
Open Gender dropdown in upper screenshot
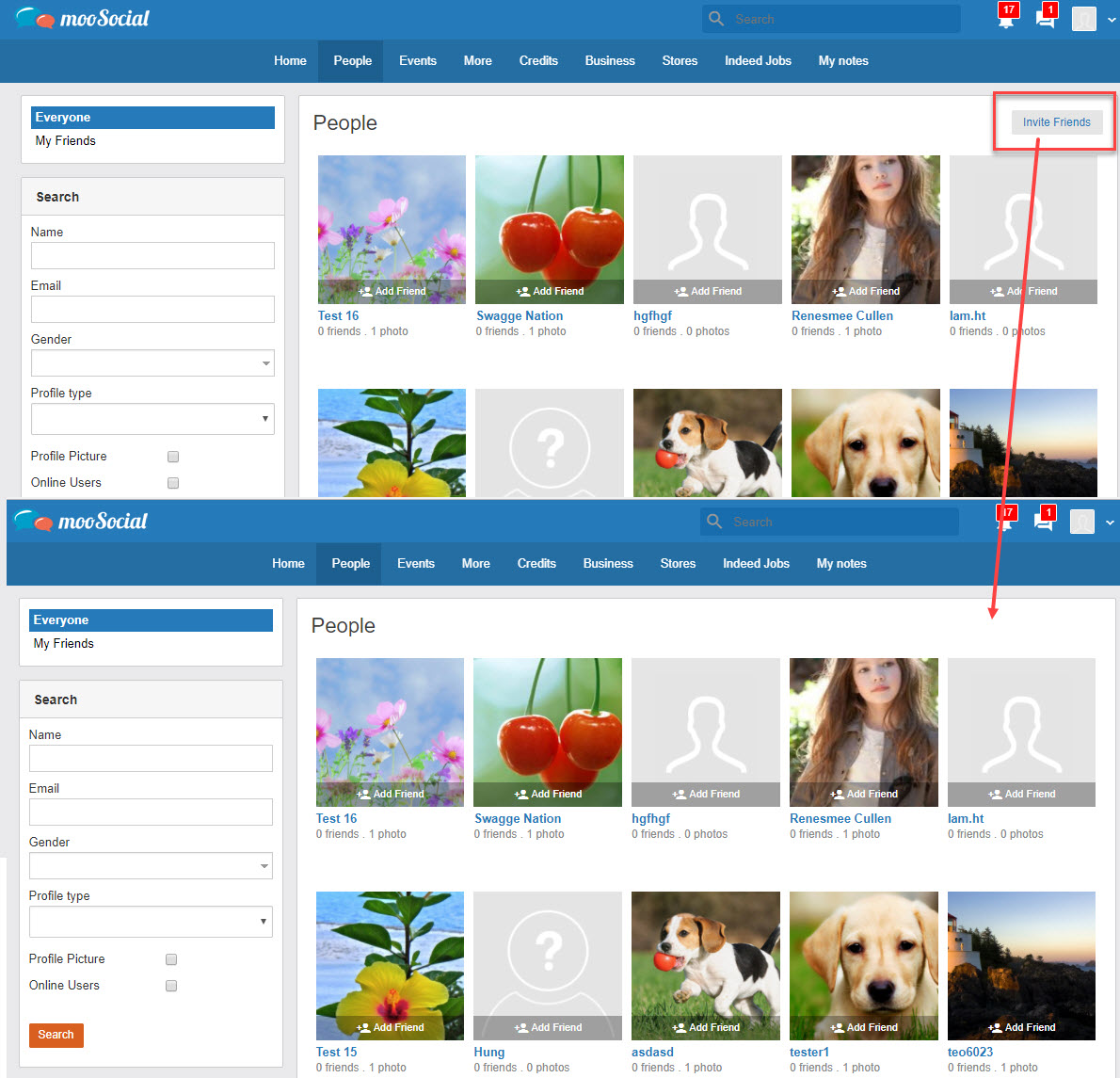point(152,362)
